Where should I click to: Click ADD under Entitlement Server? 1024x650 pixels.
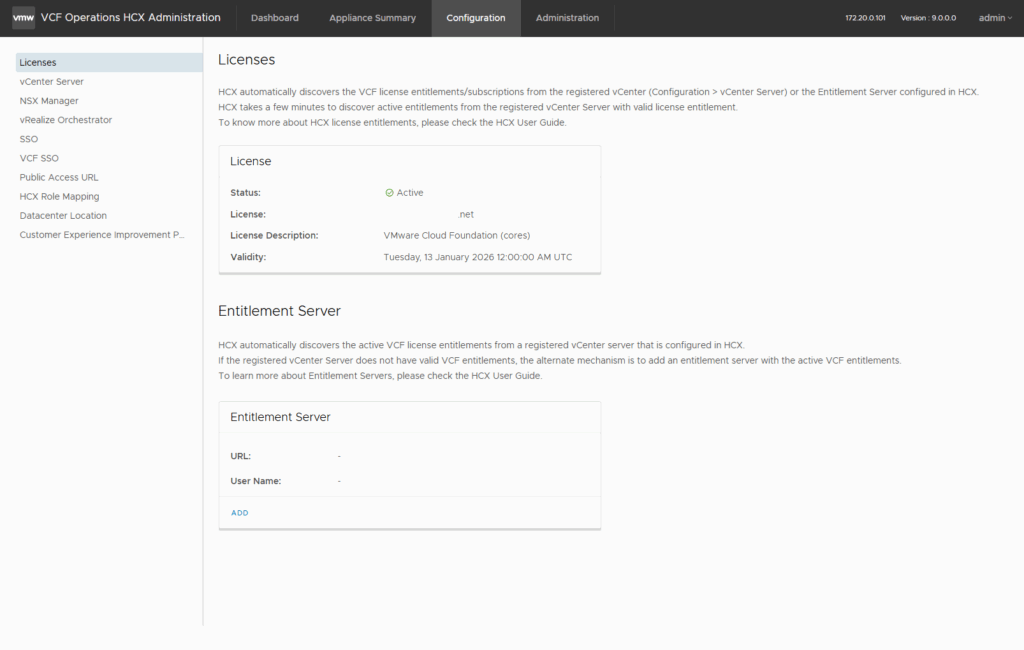pyautogui.click(x=240, y=513)
